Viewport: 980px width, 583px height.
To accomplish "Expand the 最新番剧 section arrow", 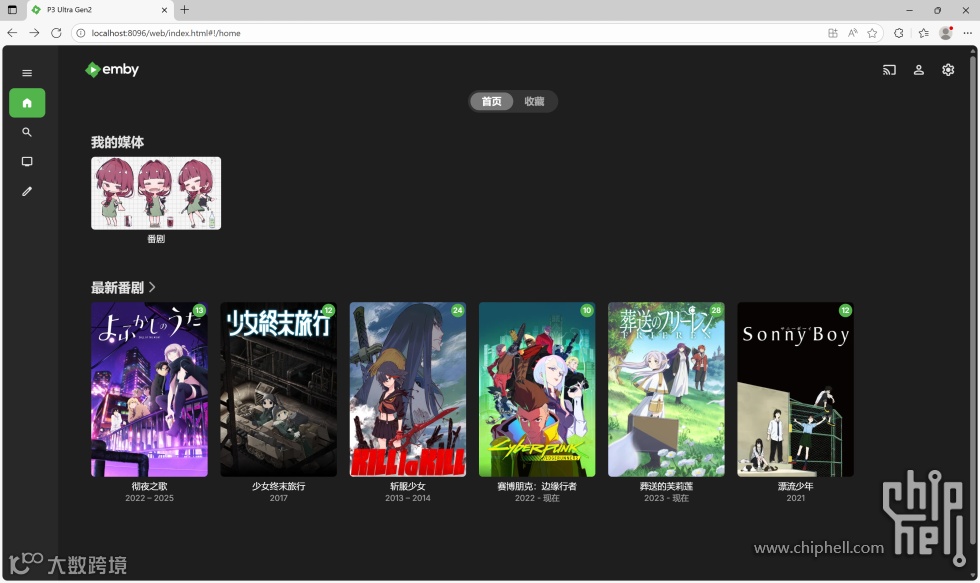I will click(x=152, y=287).
